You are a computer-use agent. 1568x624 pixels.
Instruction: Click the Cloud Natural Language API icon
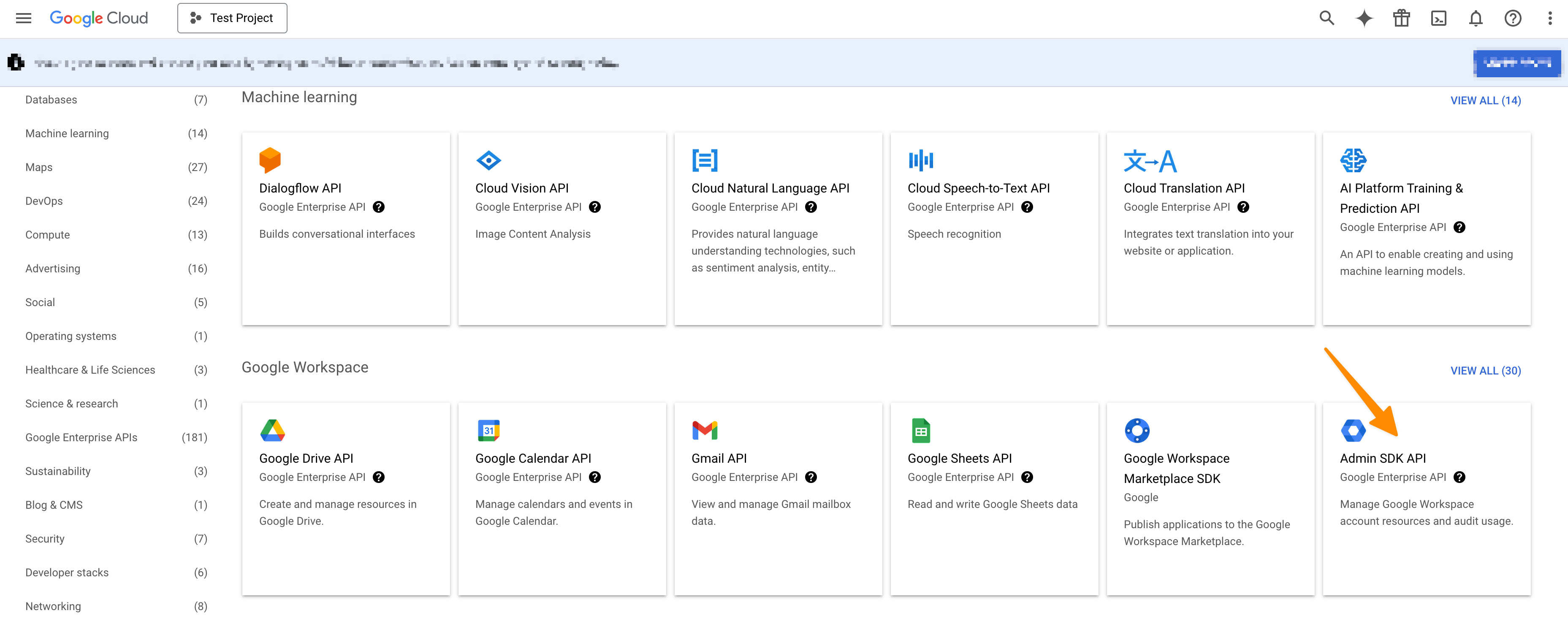tap(705, 161)
